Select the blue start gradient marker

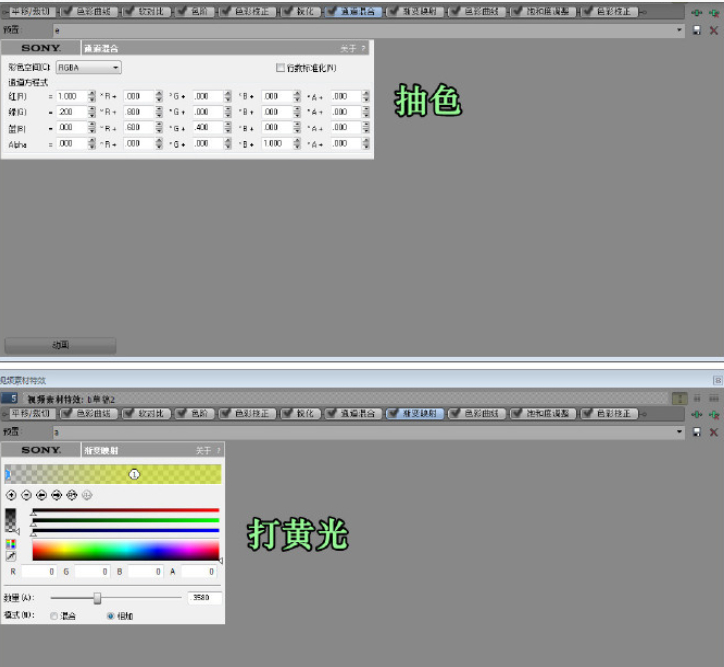[x=7, y=474]
